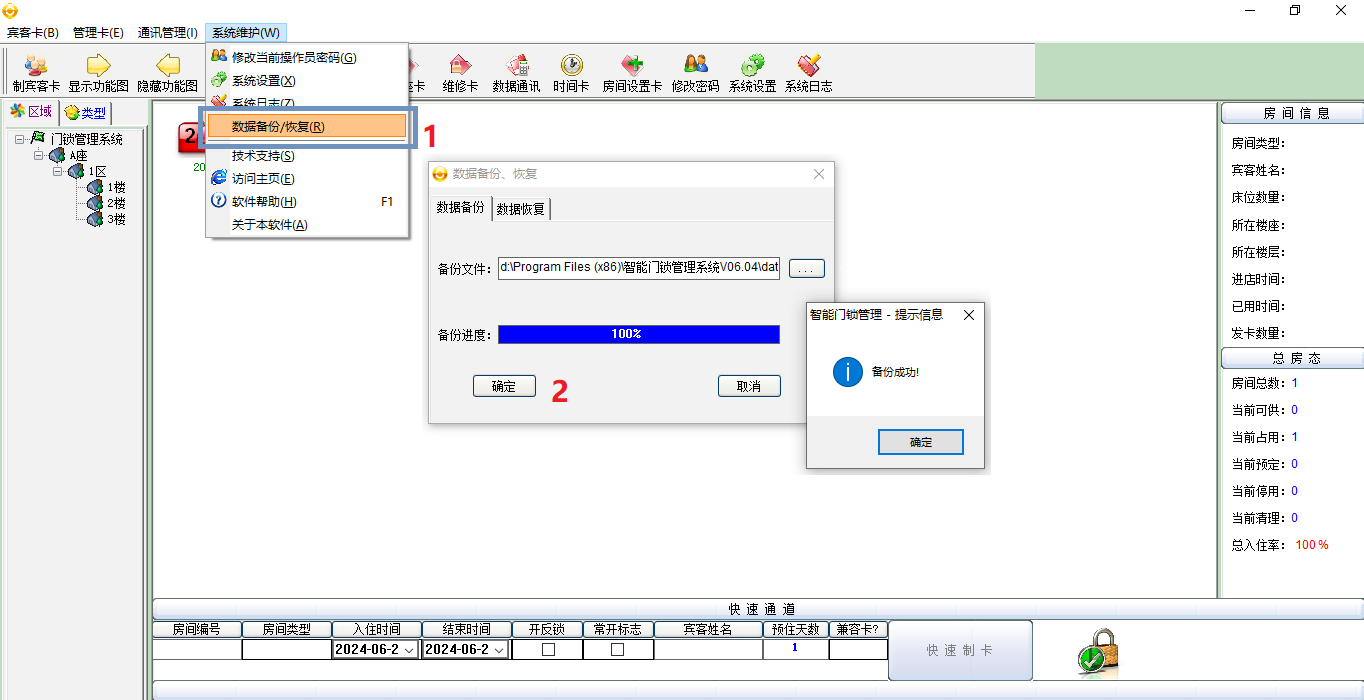This screenshot has width=1364, height=700.
Task: Click the 备份进度 progress bar
Action: coord(638,334)
